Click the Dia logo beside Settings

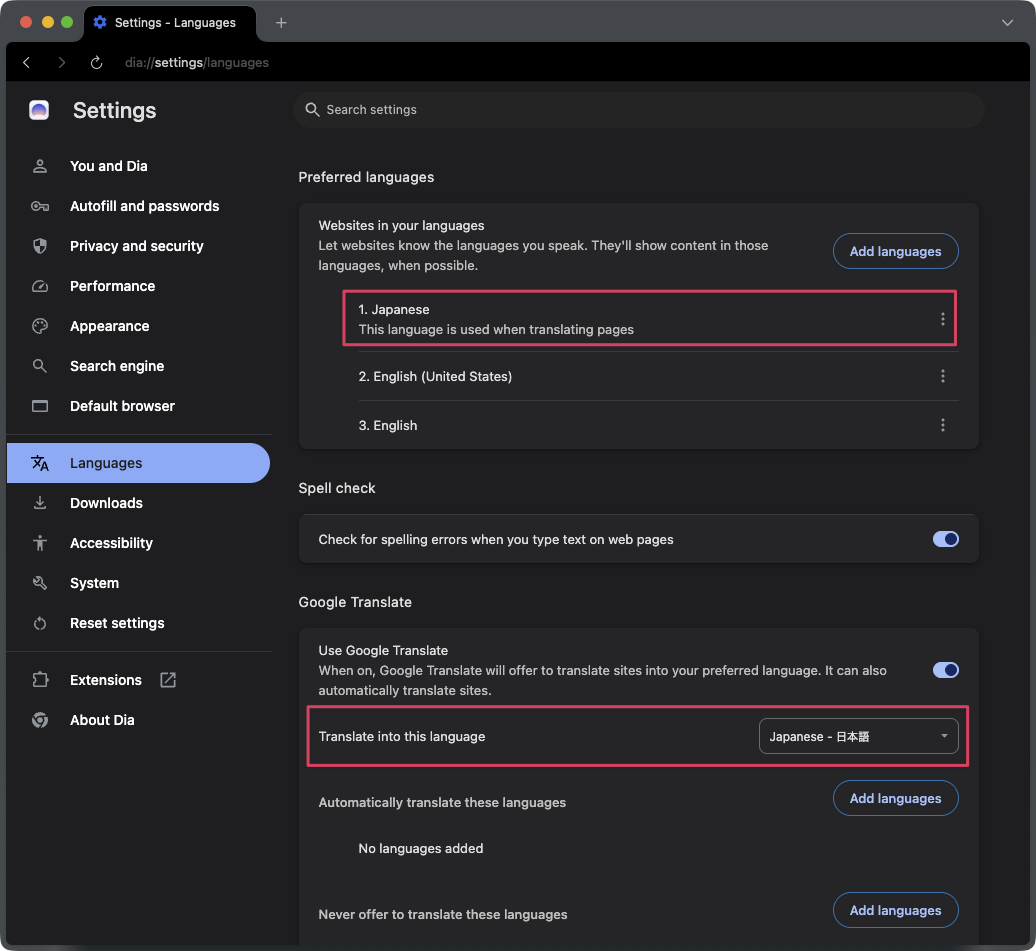[39, 110]
